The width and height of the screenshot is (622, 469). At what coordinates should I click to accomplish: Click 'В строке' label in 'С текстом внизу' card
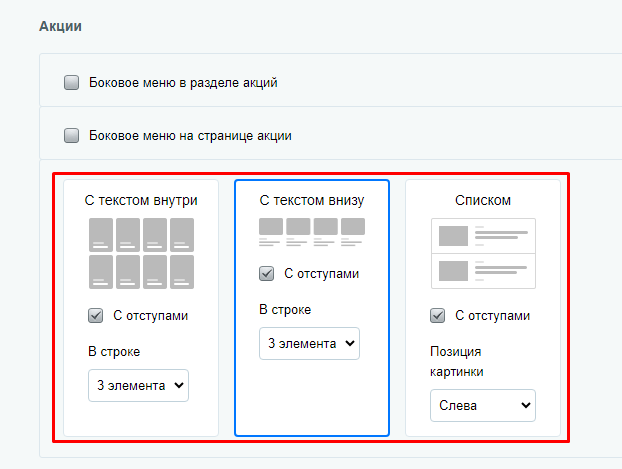[x=285, y=309]
